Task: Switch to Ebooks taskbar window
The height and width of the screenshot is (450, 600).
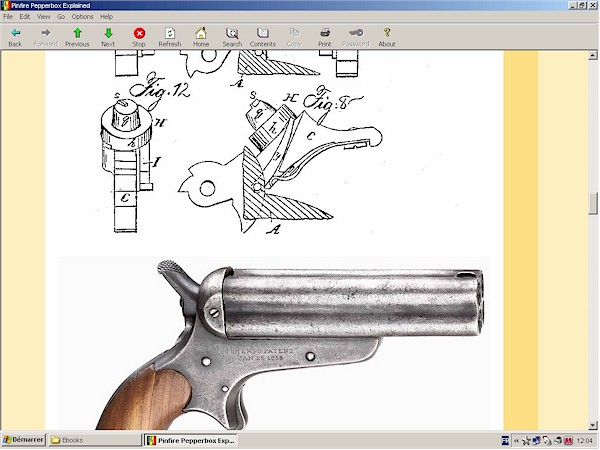Action: point(95,440)
